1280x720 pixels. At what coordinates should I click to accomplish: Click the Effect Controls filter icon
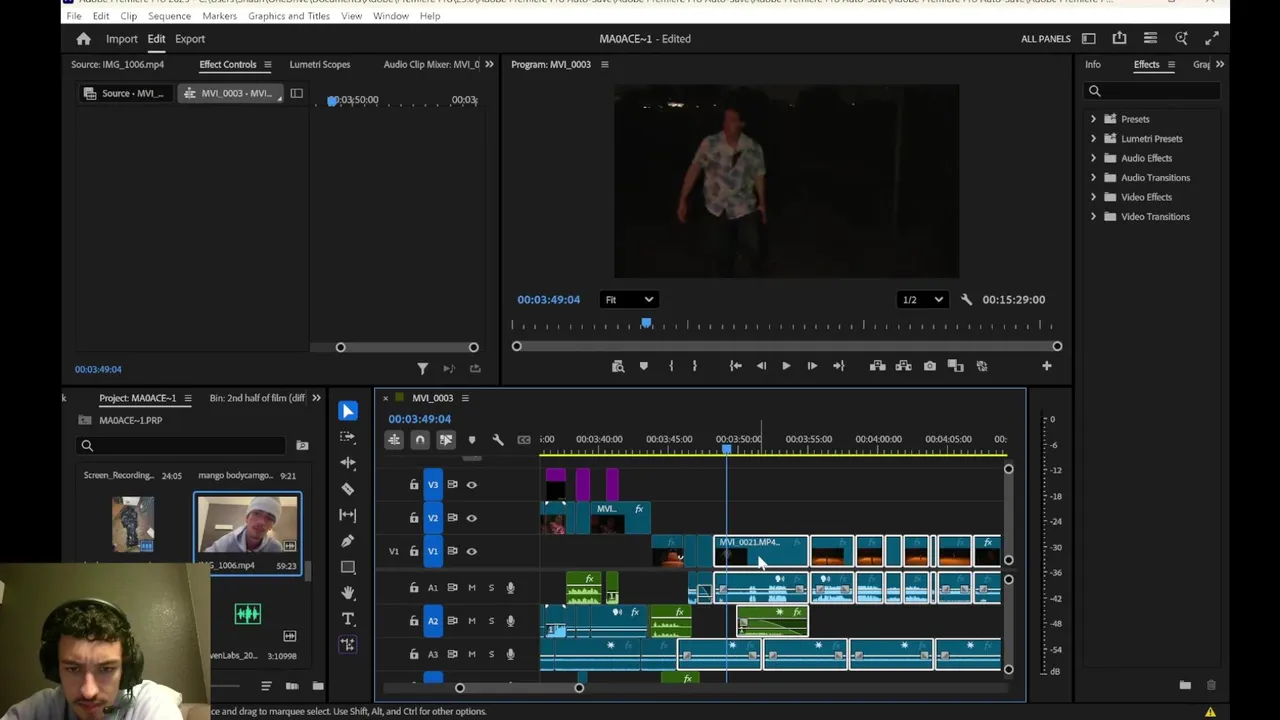coord(422,369)
